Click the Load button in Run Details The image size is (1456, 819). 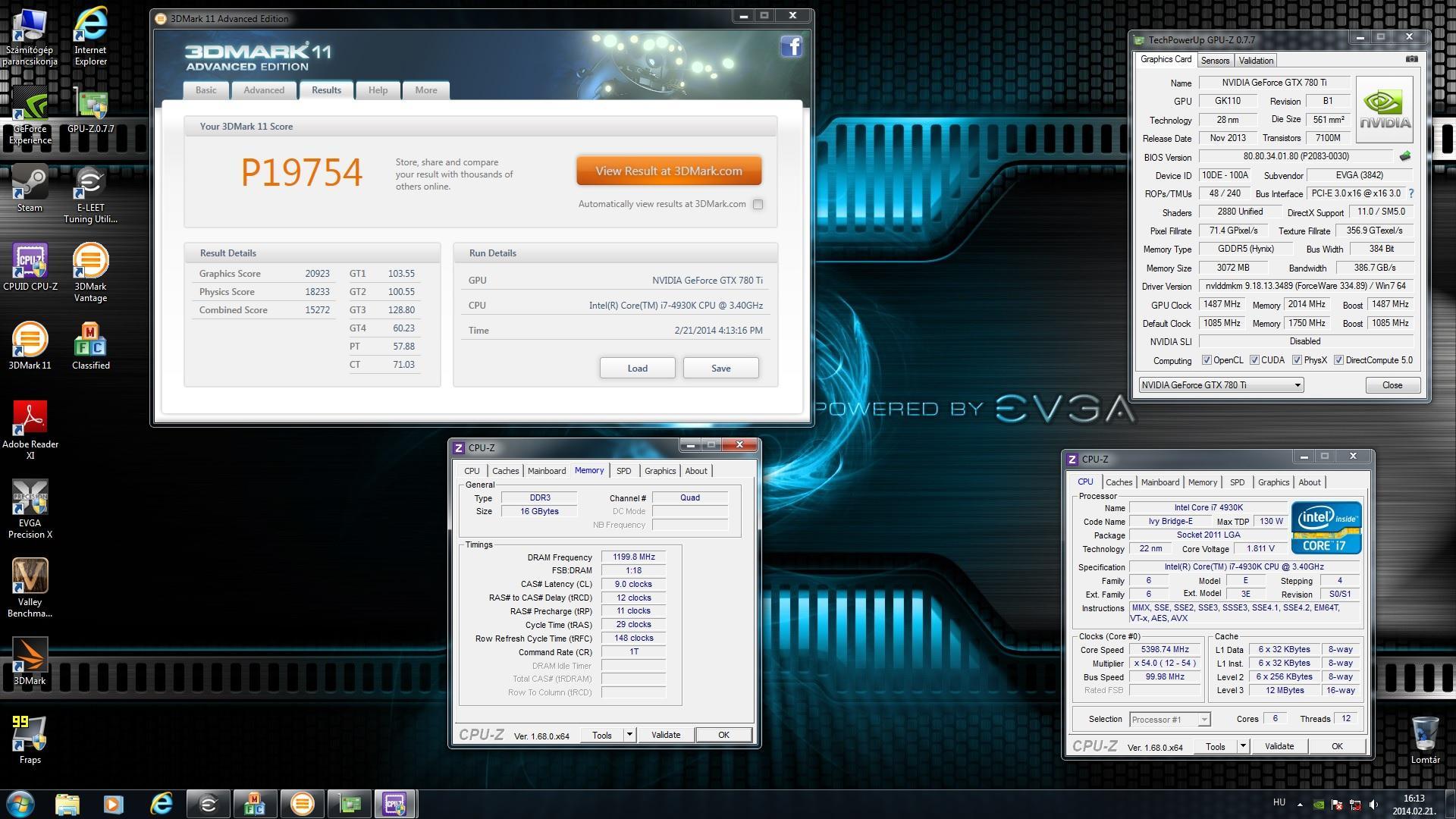(637, 368)
